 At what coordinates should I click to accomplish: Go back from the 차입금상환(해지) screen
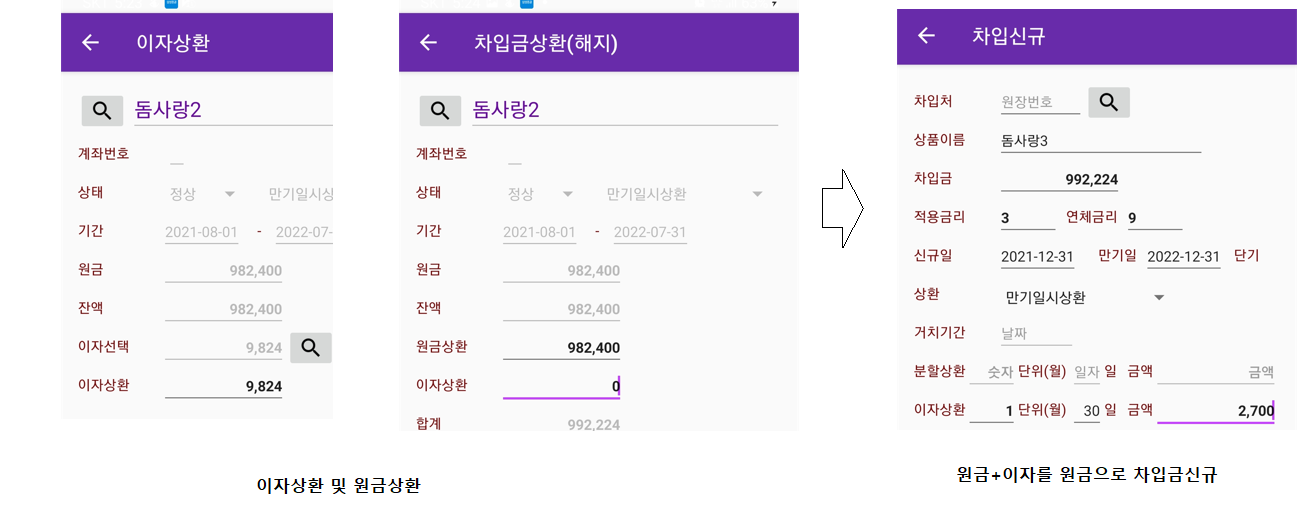(x=429, y=42)
